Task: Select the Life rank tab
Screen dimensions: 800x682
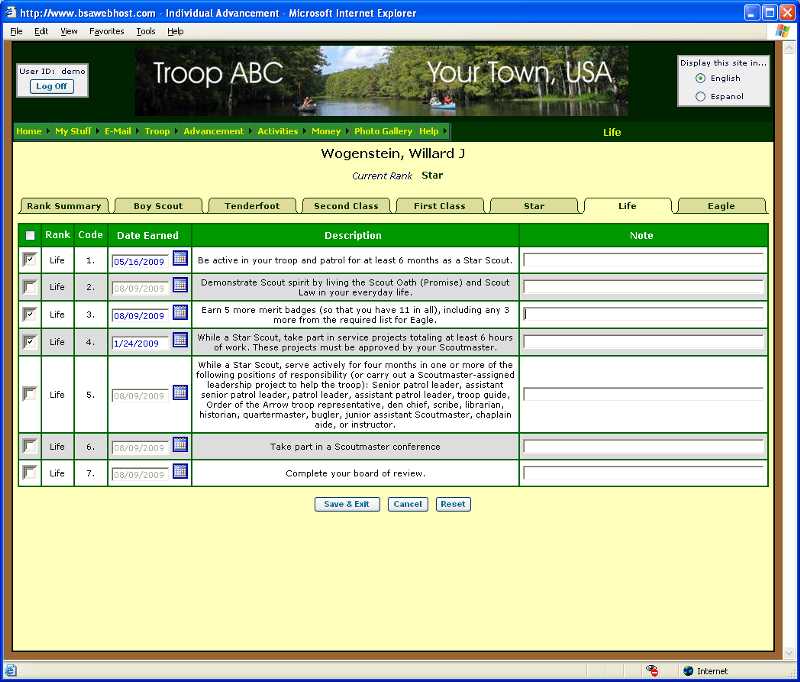Action: [x=628, y=206]
